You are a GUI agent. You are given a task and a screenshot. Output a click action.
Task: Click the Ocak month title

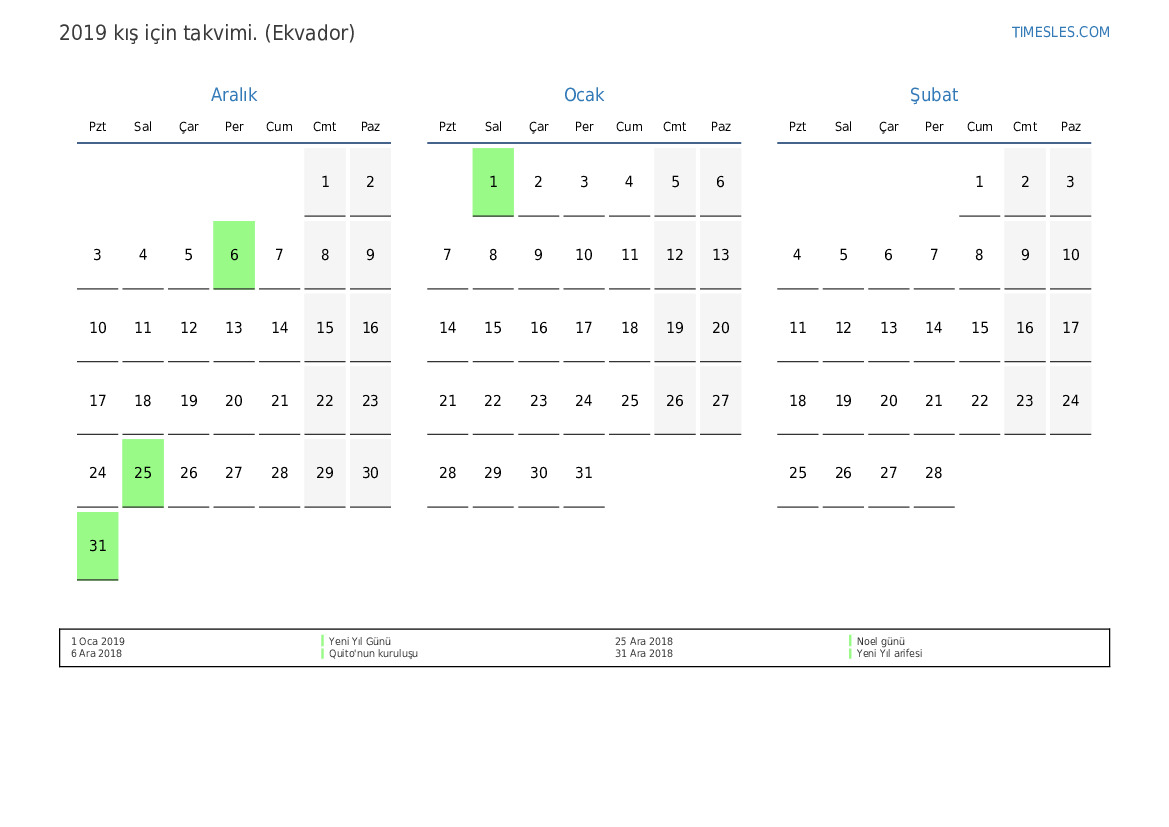tap(584, 95)
